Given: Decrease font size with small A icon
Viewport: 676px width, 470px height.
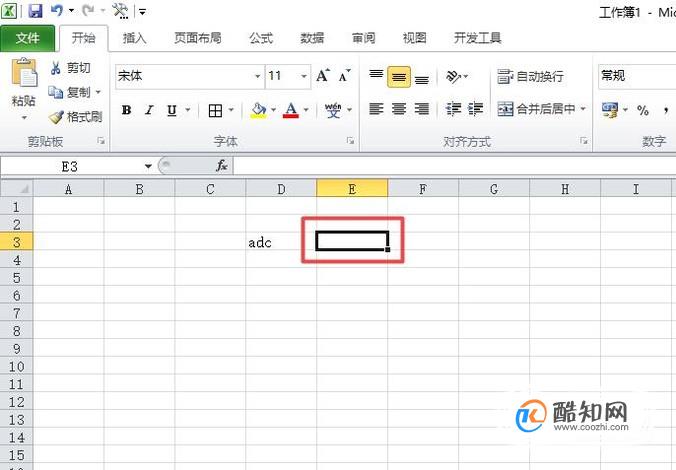Looking at the screenshot, I should pos(344,76).
